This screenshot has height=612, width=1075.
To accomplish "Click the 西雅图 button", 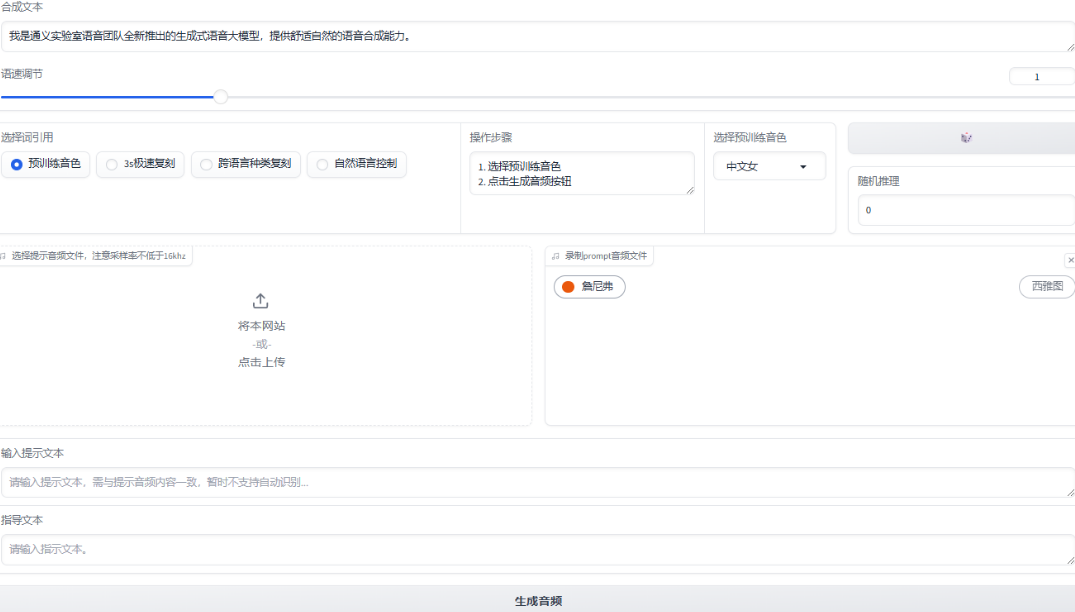I will pos(1046,287).
